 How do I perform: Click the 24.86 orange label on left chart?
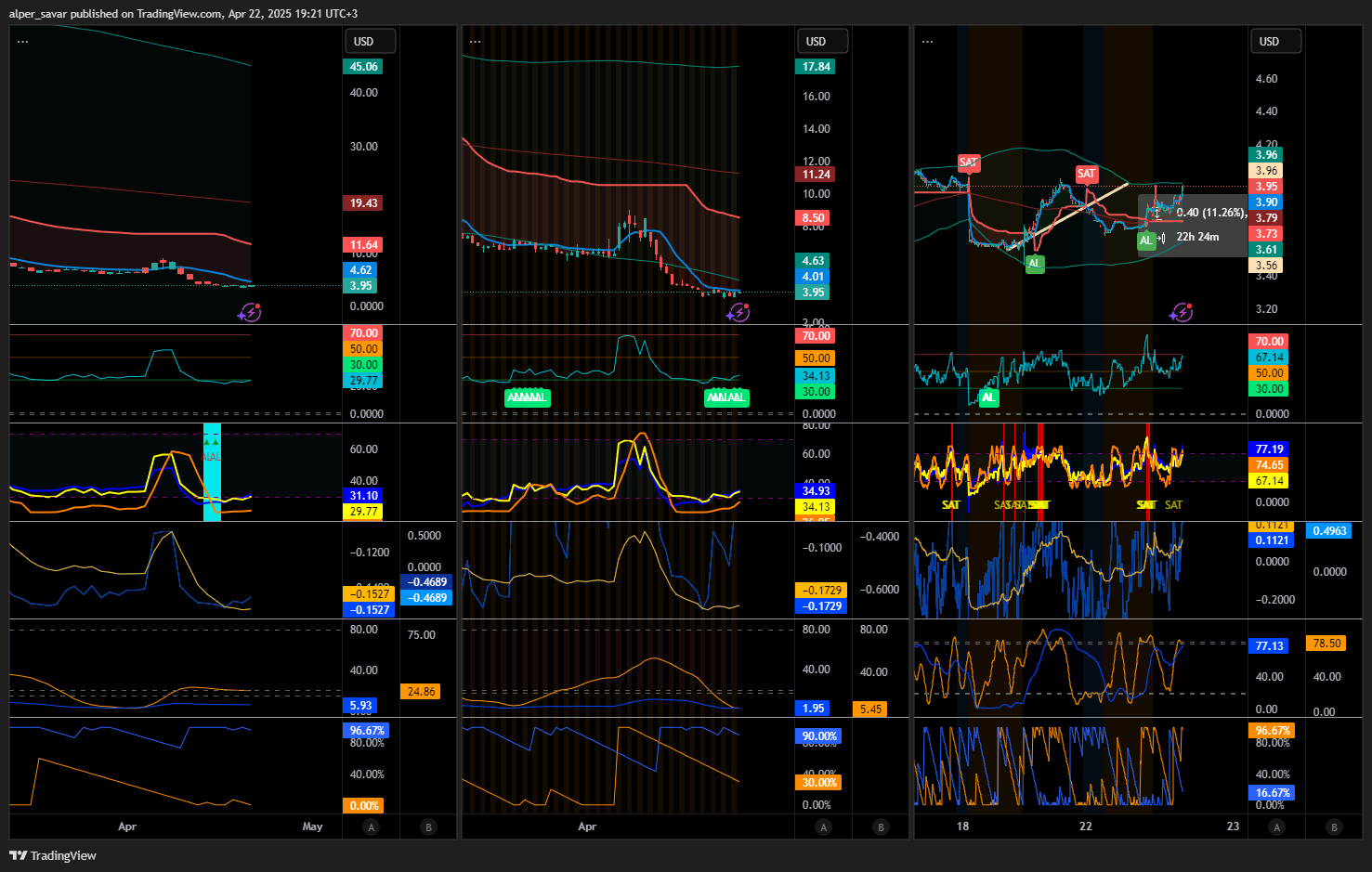pos(421,692)
